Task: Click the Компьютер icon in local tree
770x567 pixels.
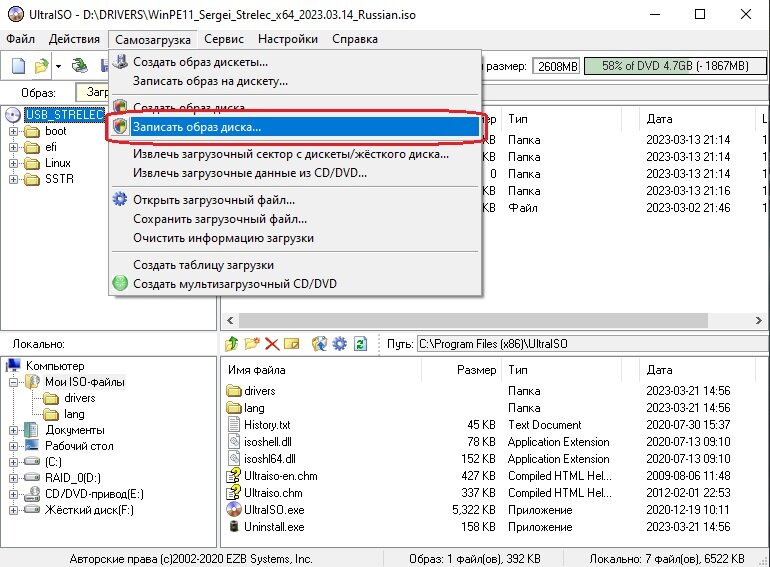Action: [x=13, y=365]
